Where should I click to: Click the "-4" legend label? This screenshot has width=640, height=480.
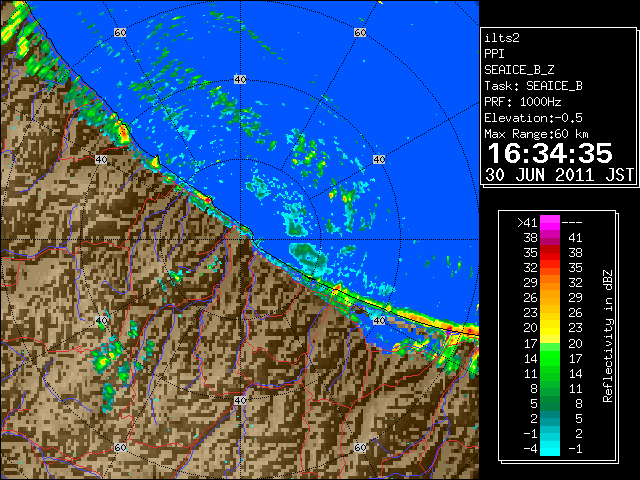tap(530, 449)
